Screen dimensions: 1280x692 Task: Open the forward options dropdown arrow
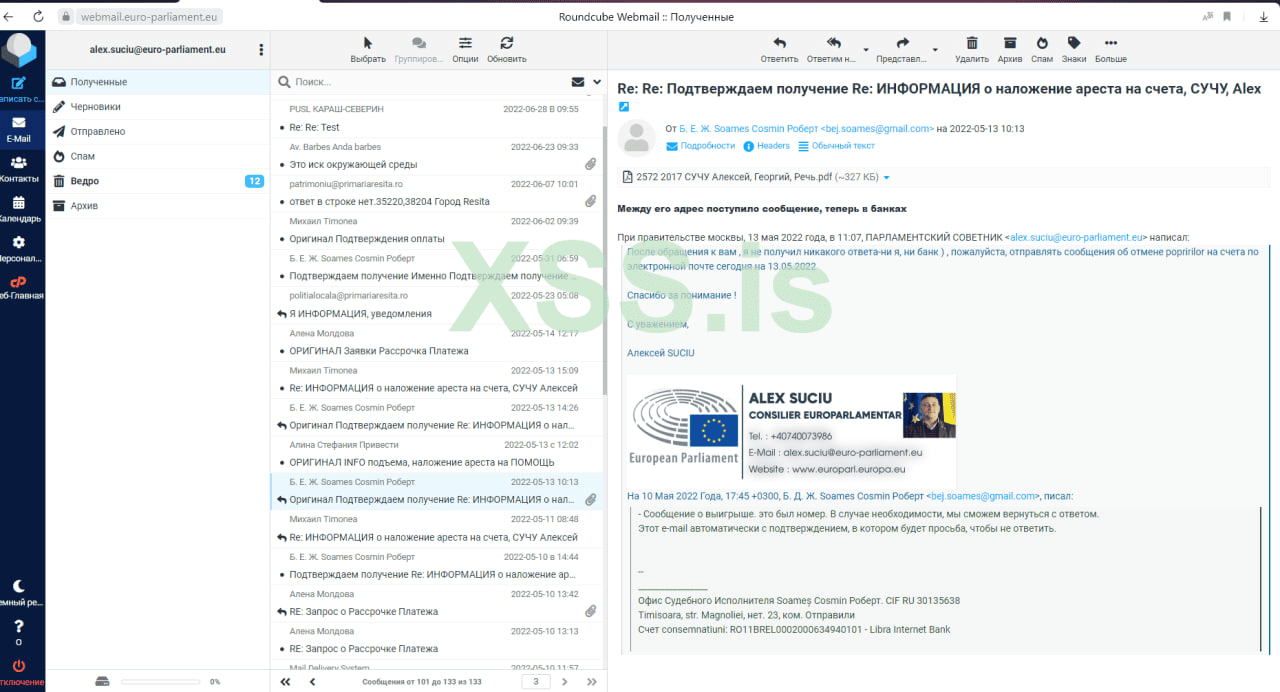tap(935, 49)
